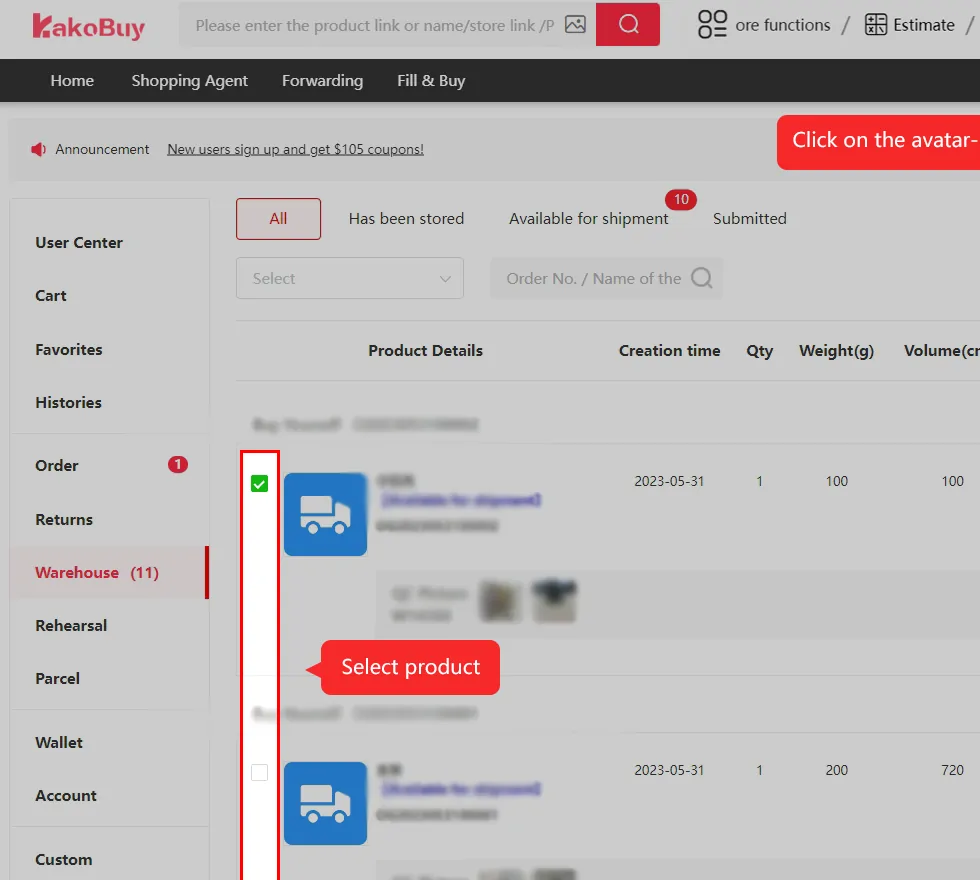
Task: Click the Estimate link
Action: click(x=923, y=25)
